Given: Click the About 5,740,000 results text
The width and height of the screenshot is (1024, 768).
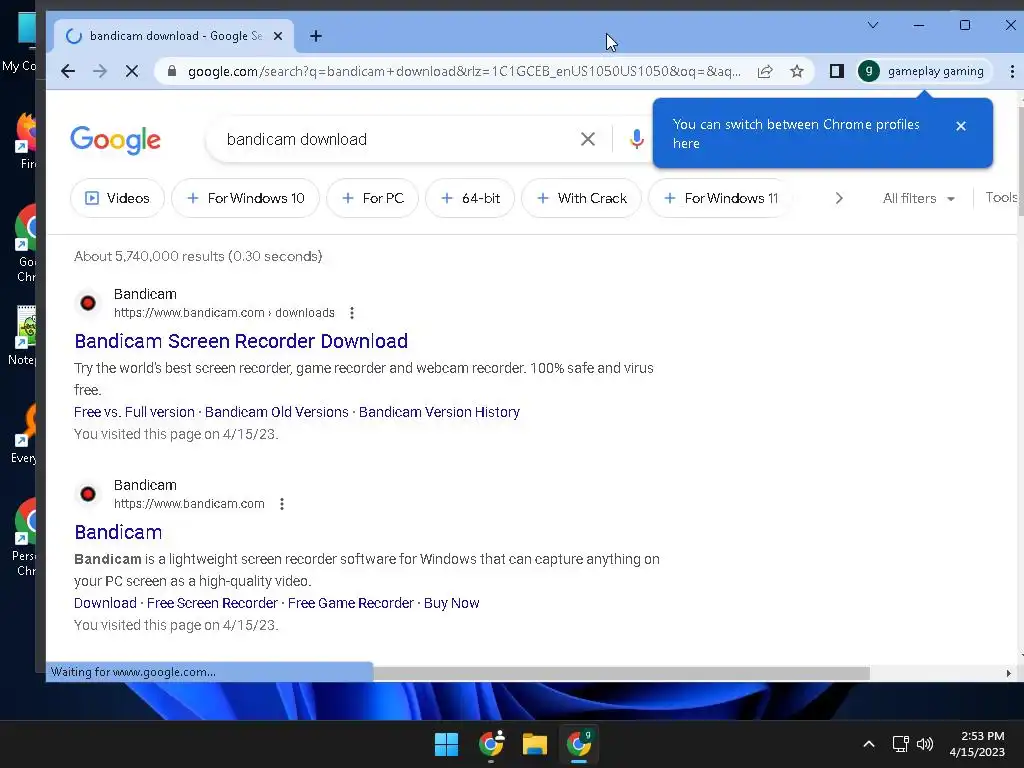Looking at the screenshot, I should click(198, 256).
